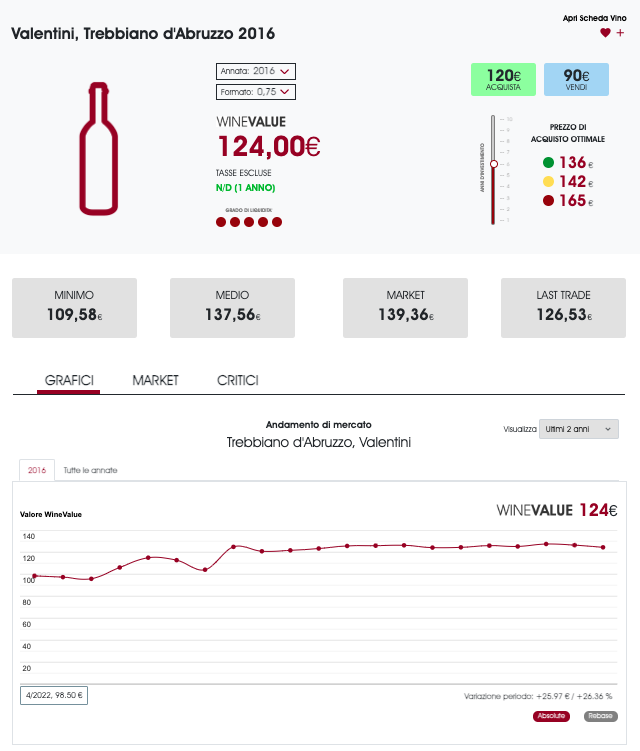This screenshot has width=640, height=751.
Task: Click the title Valentini, Trebbiano d'Abruzzo 2016
Action: [143, 34]
